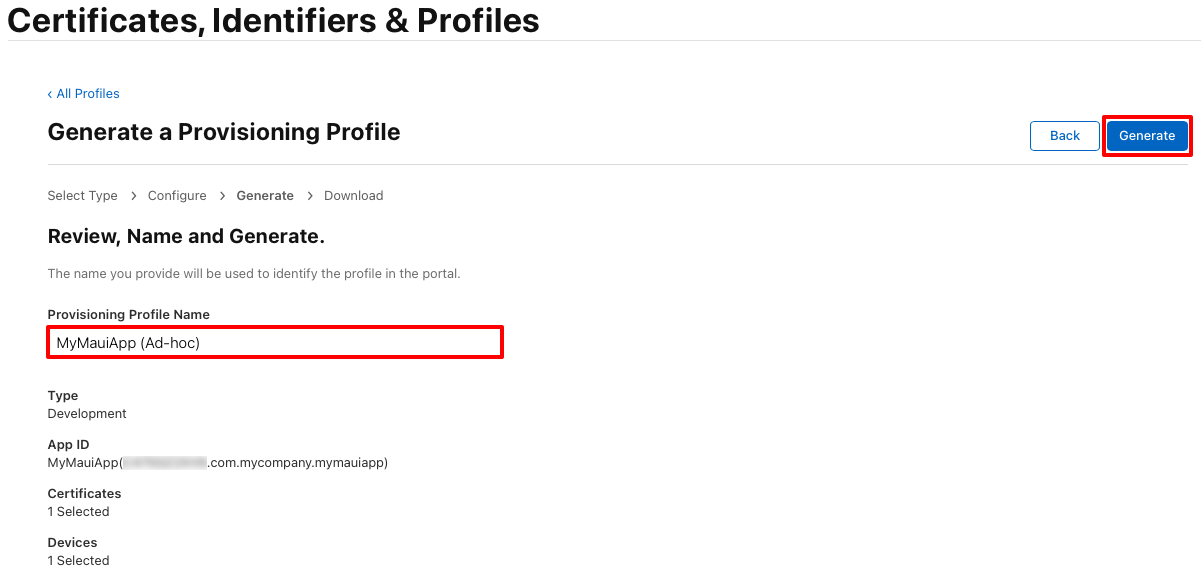The width and height of the screenshot is (1201, 583).
Task: Click the Download breadcrumb step
Action: click(x=353, y=195)
